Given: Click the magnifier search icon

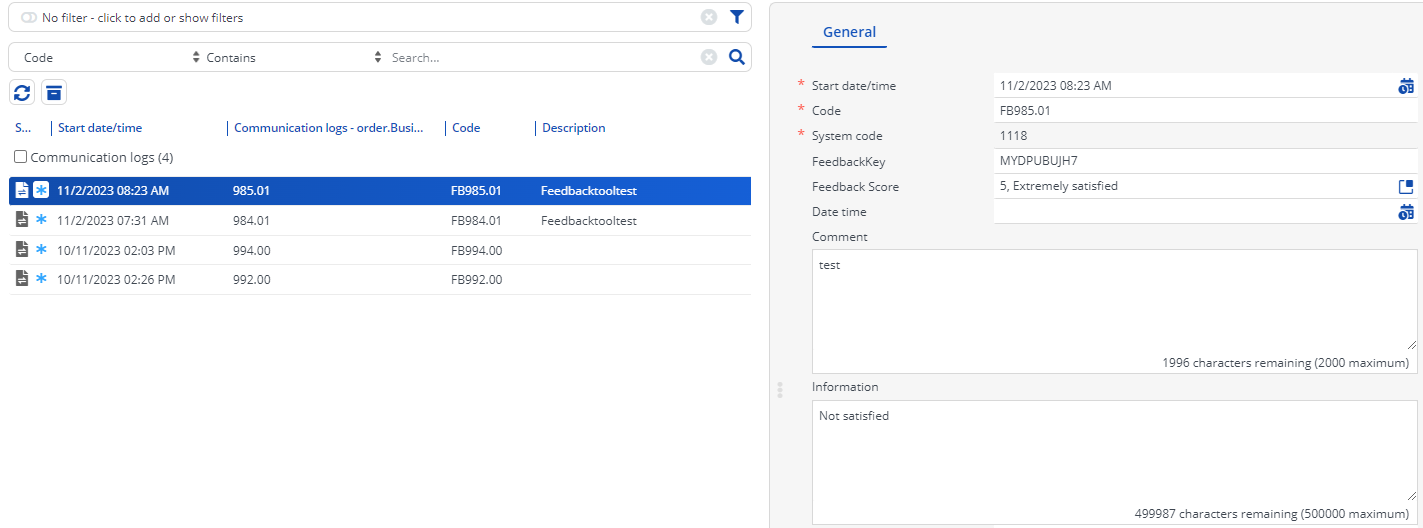Looking at the screenshot, I should [x=736, y=57].
